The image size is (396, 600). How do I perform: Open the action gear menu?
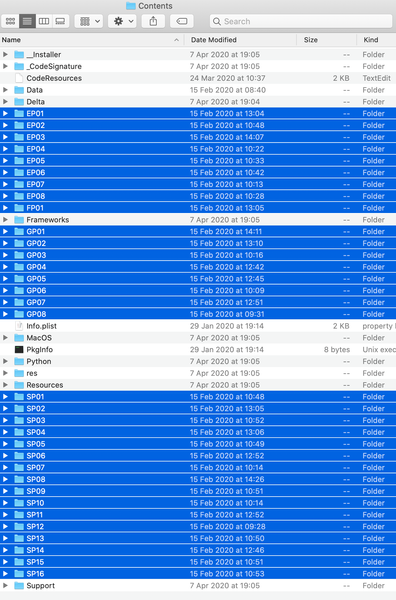point(122,21)
